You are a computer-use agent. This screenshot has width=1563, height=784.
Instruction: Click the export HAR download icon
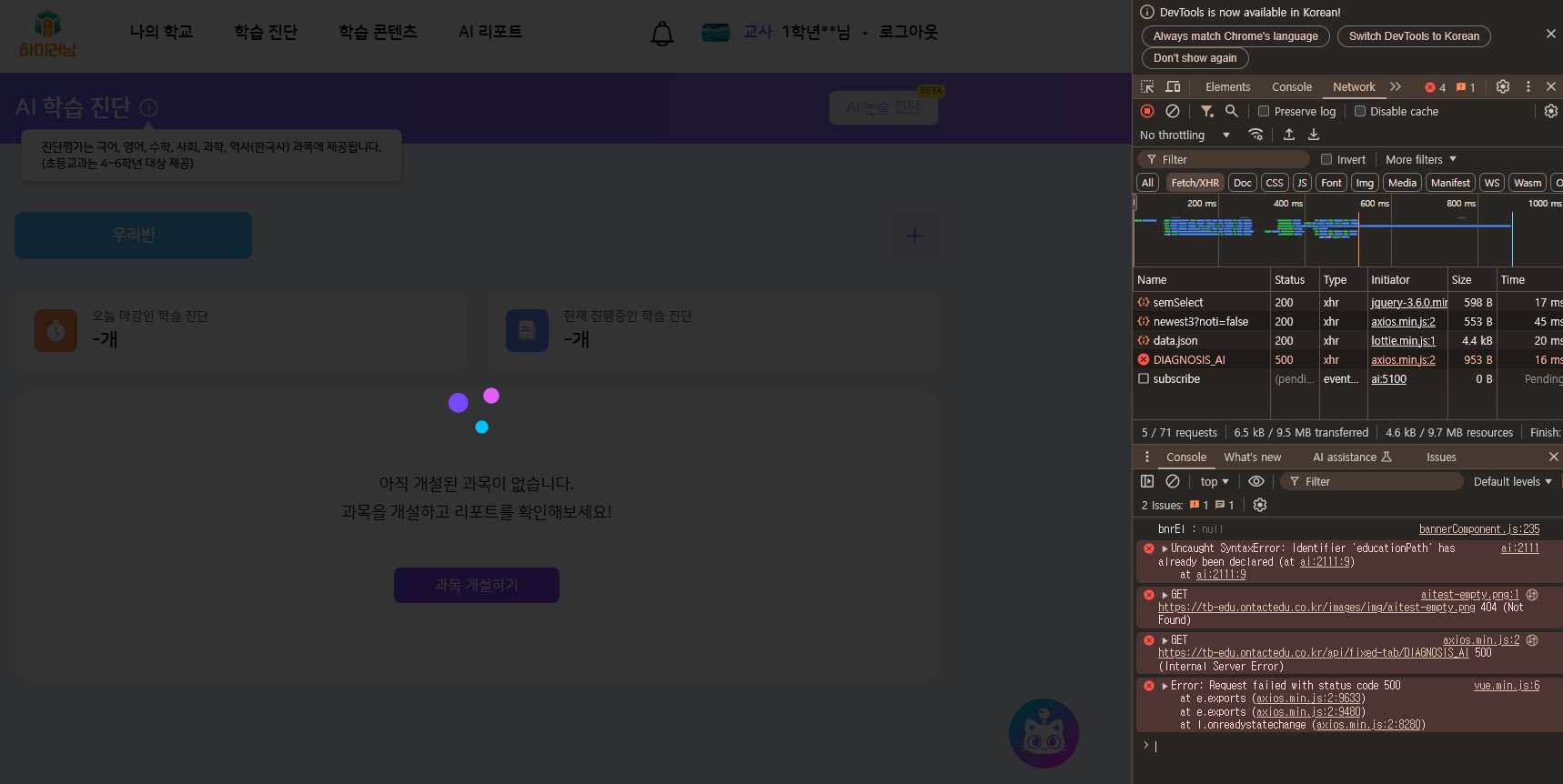1314,135
